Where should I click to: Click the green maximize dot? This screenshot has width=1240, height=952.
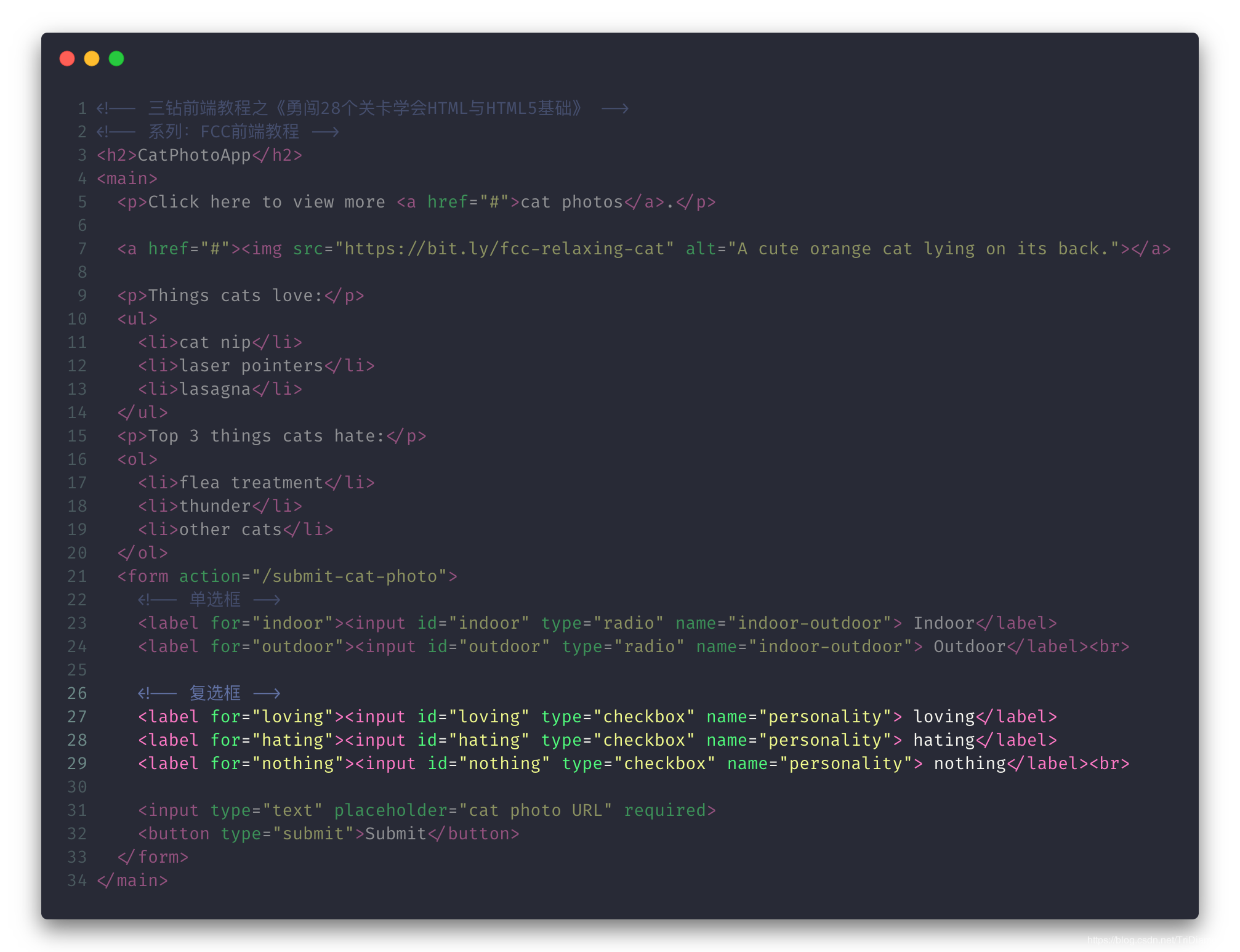(116, 58)
